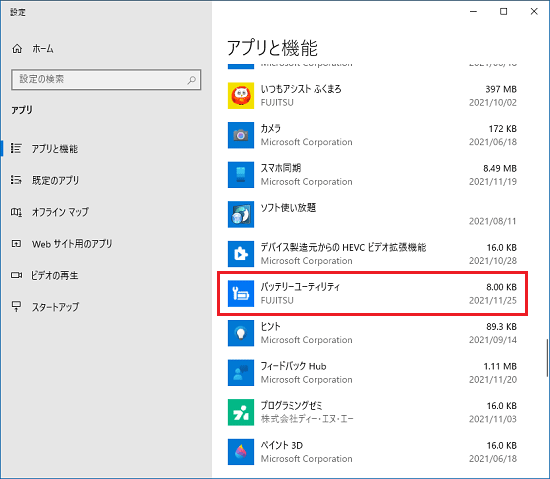Click the プログラミングゼミ app icon

coord(241,412)
